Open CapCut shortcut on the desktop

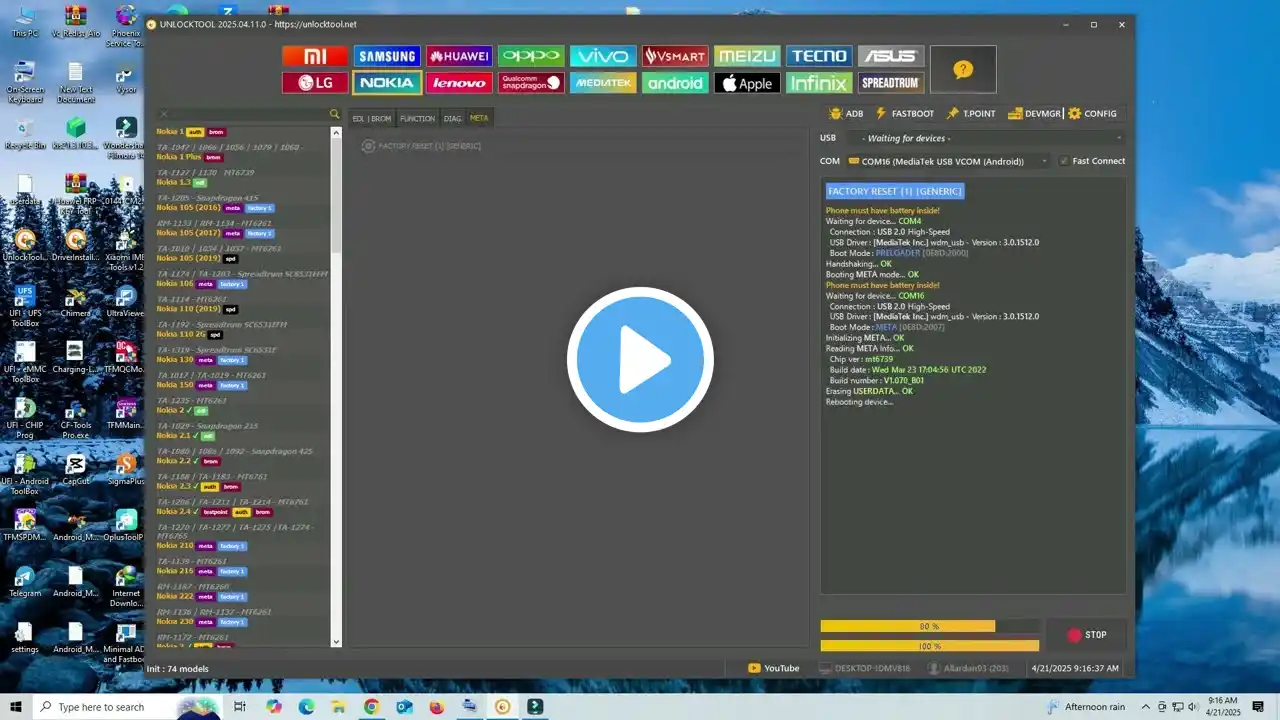tap(75, 470)
